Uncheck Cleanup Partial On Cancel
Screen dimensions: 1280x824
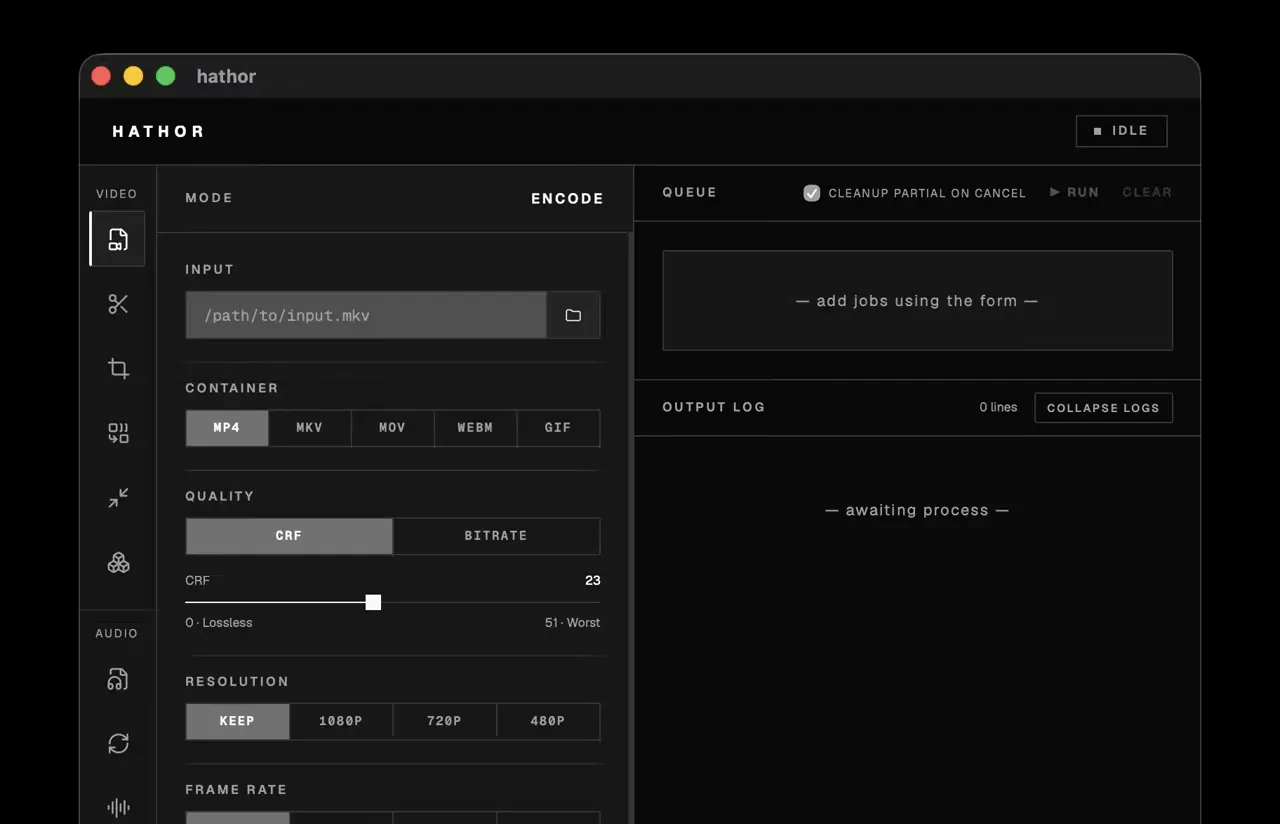click(811, 193)
